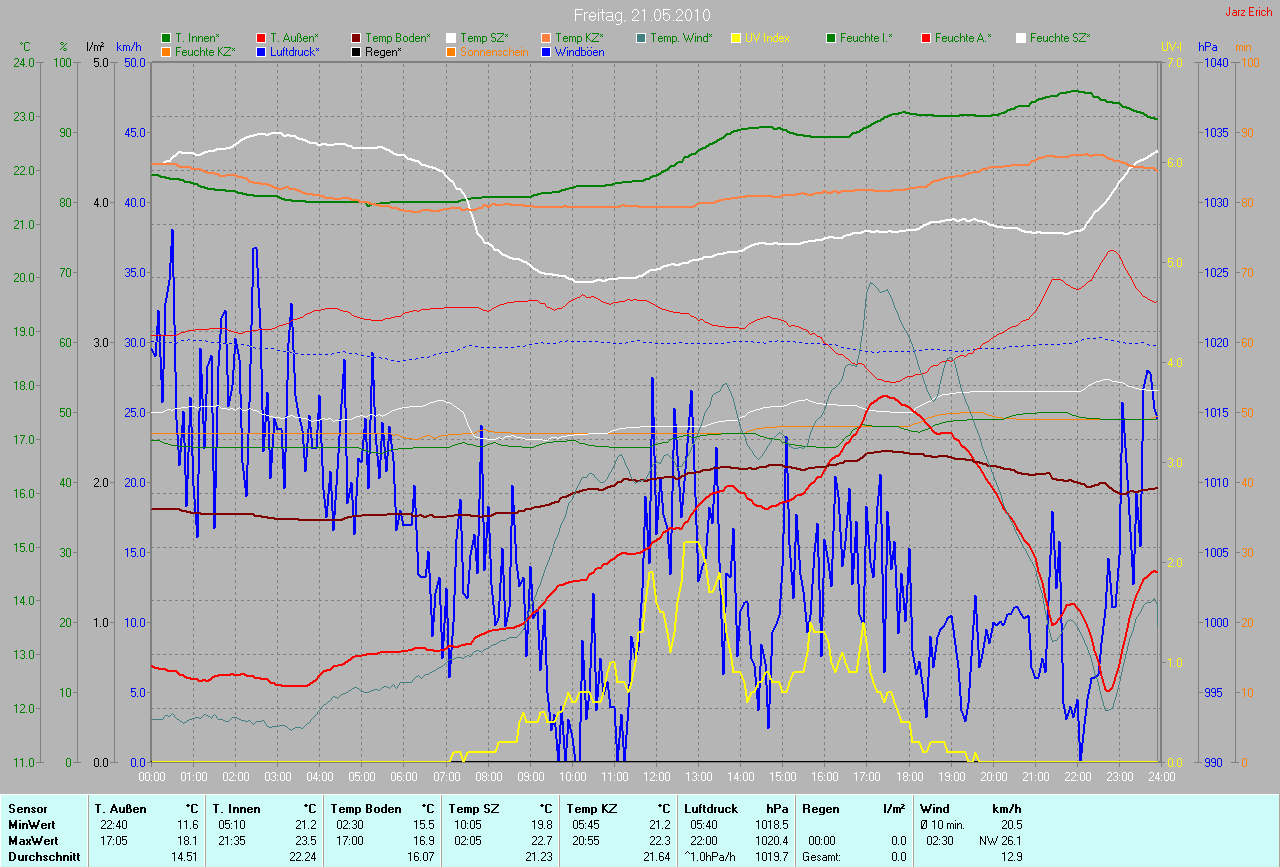
Task: Click the 12:00 mark on time axis
Action: click(656, 776)
